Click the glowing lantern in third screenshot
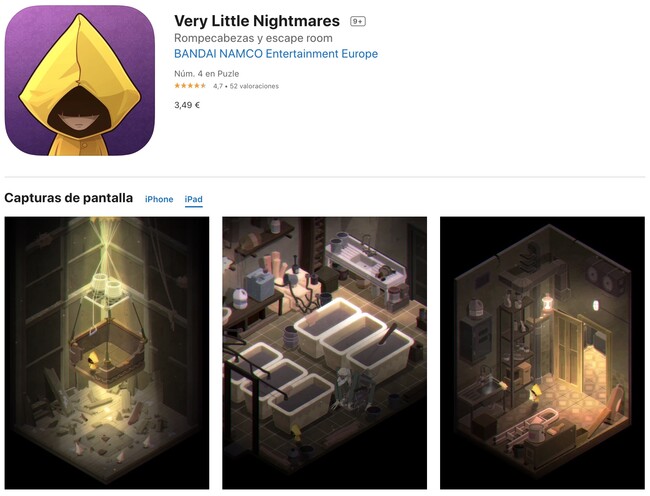Image resolution: width=650 pixels, height=496 pixels. click(548, 303)
